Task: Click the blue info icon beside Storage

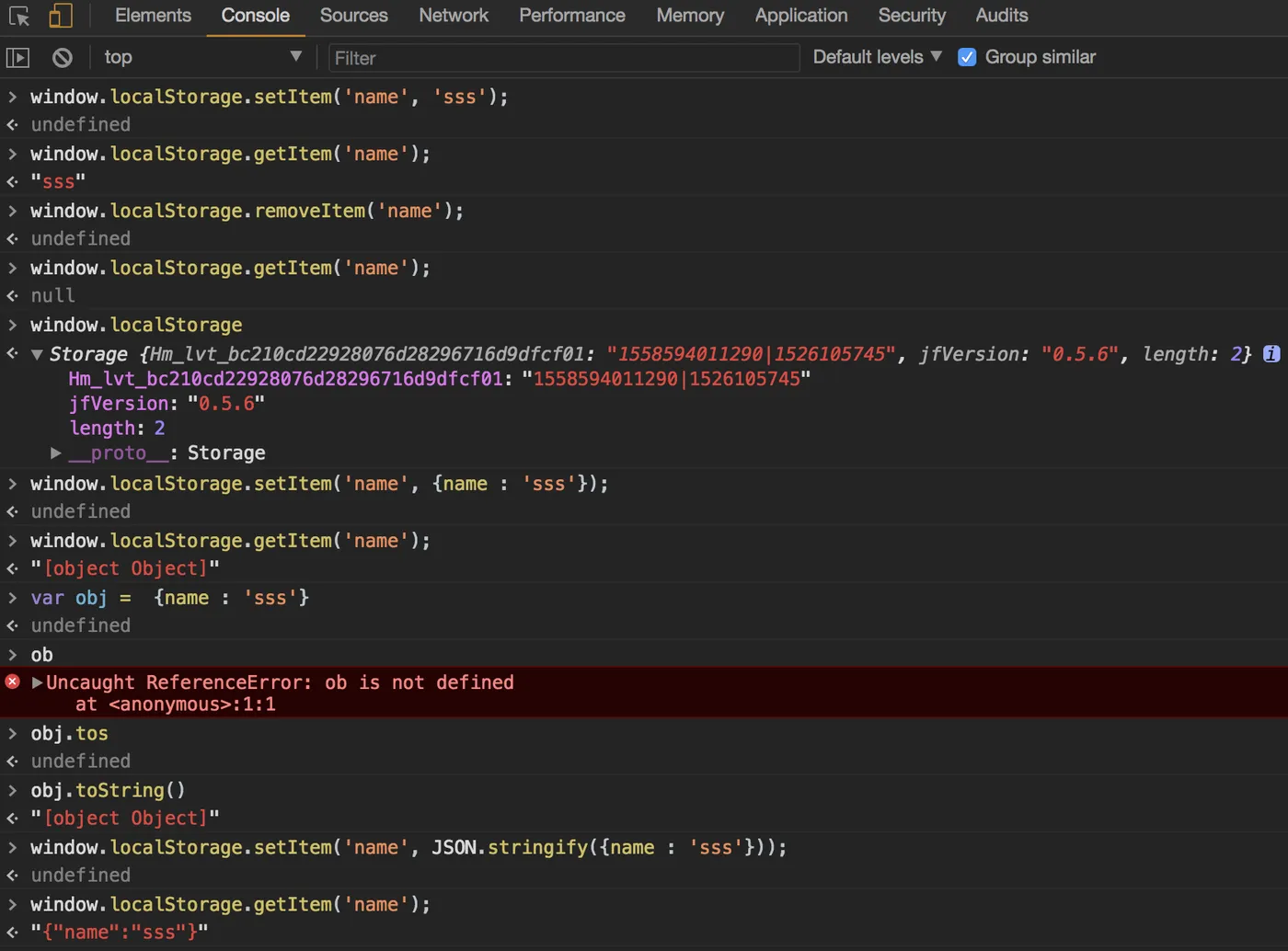Action: (x=1271, y=353)
